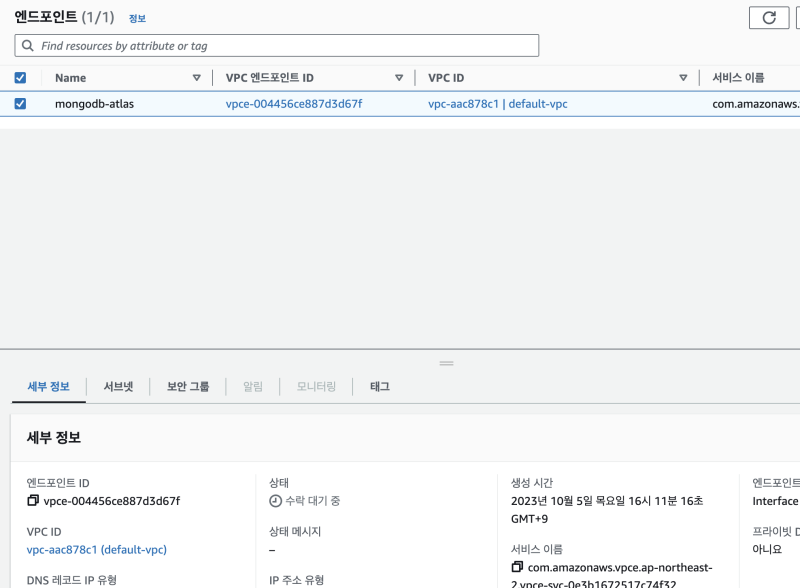Sort by VPC ID column arrow
Image resolution: width=800 pixels, height=588 pixels.
point(684,78)
